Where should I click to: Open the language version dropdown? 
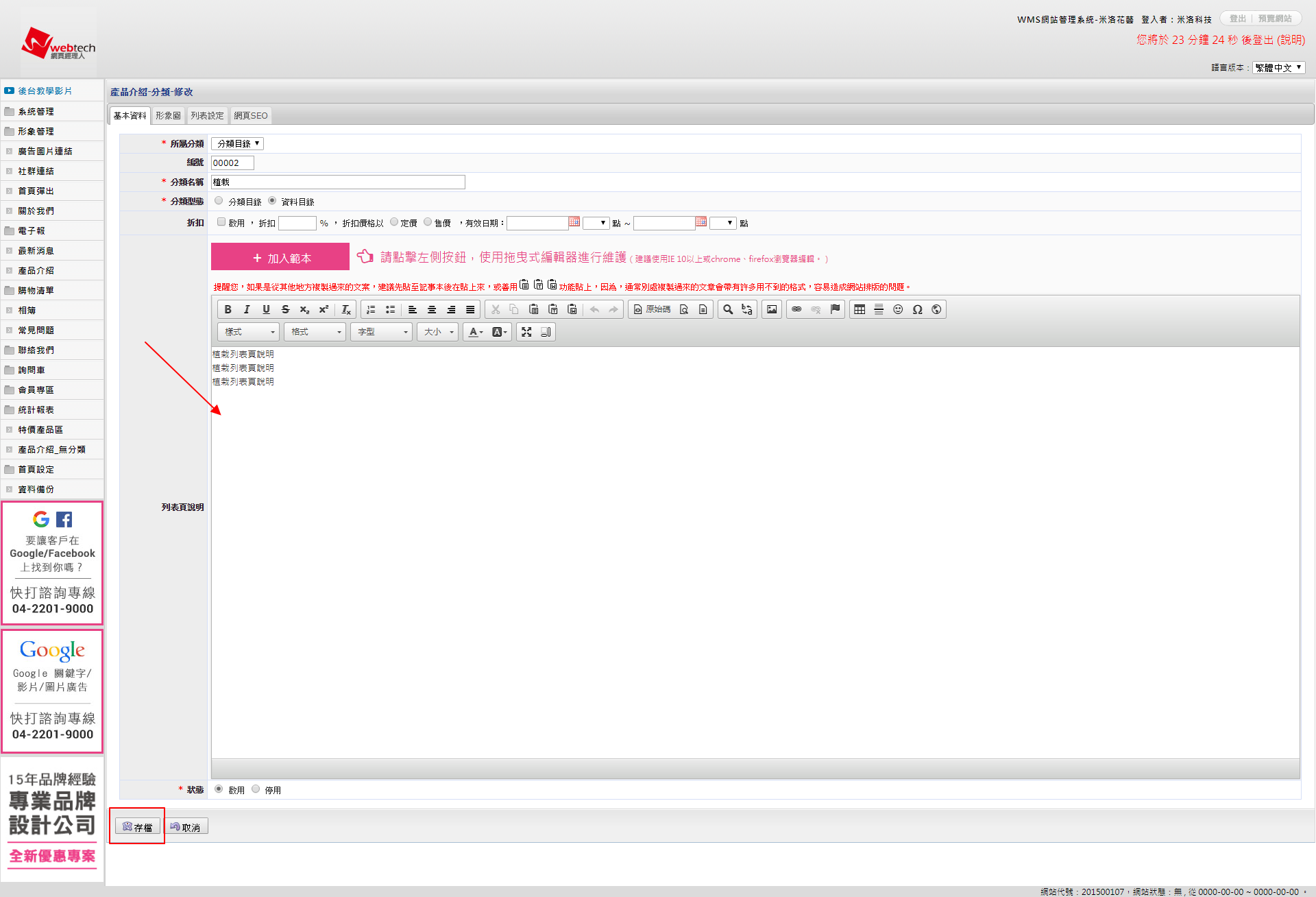point(1278,67)
